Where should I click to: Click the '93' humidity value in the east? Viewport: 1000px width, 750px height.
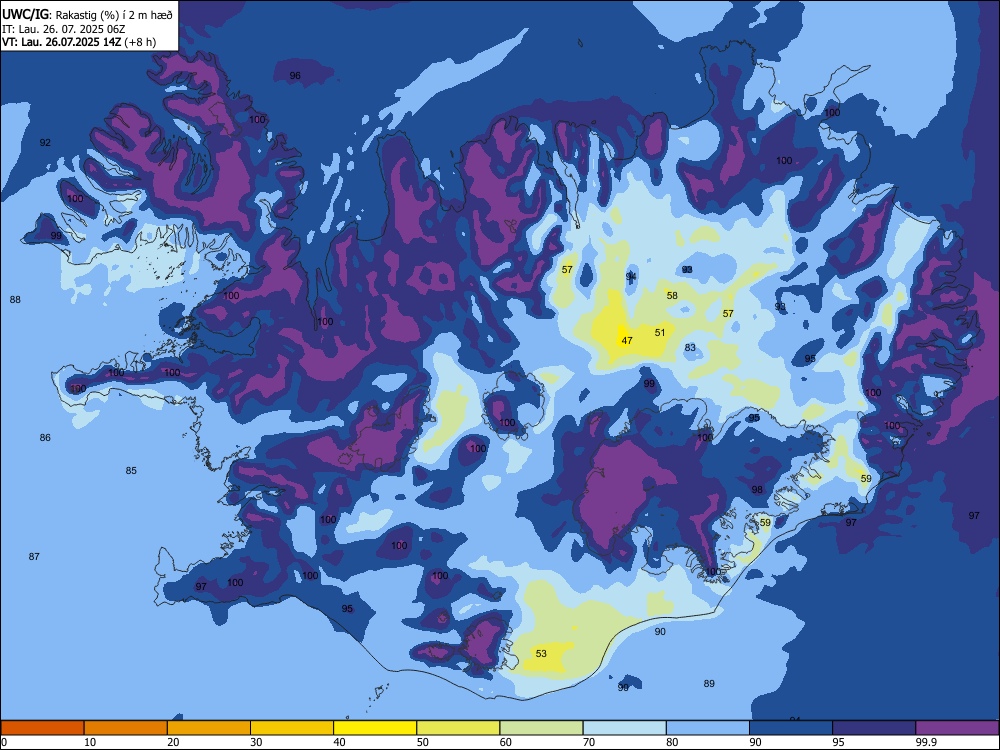click(x=780, y=307)
